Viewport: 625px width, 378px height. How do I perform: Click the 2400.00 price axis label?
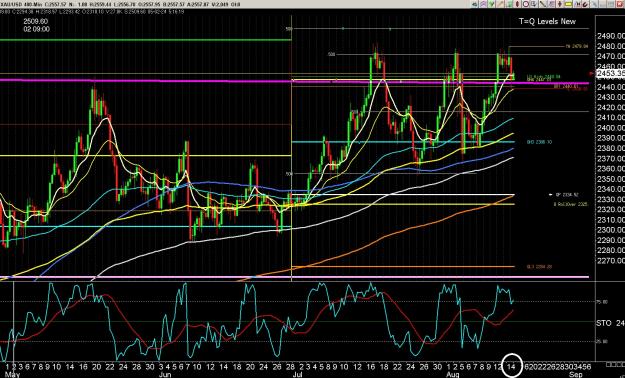pyautogui.click(x=611, y=128)
